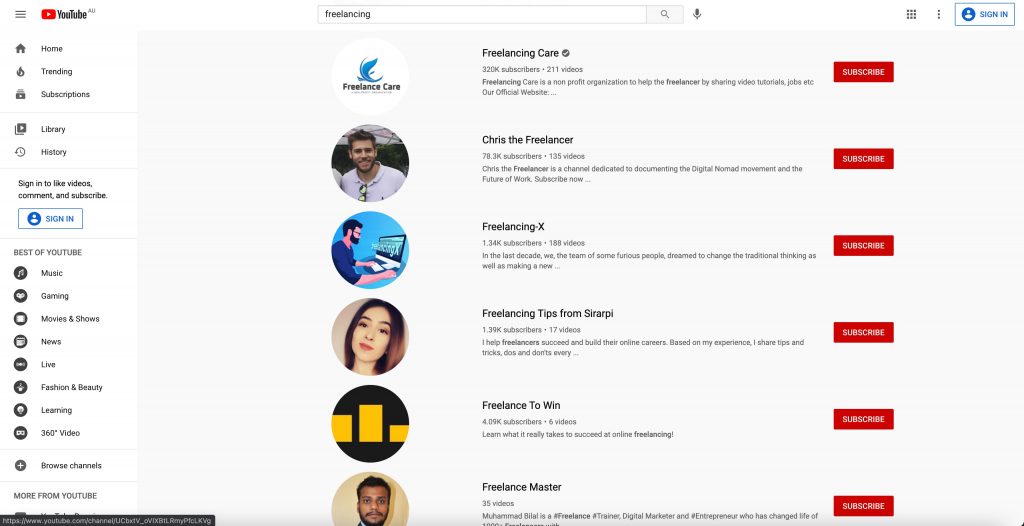1024x526 pixels.
Task: Click '4.09K subscribers • 6 videos' text
Action: click(x=530, y=422)
